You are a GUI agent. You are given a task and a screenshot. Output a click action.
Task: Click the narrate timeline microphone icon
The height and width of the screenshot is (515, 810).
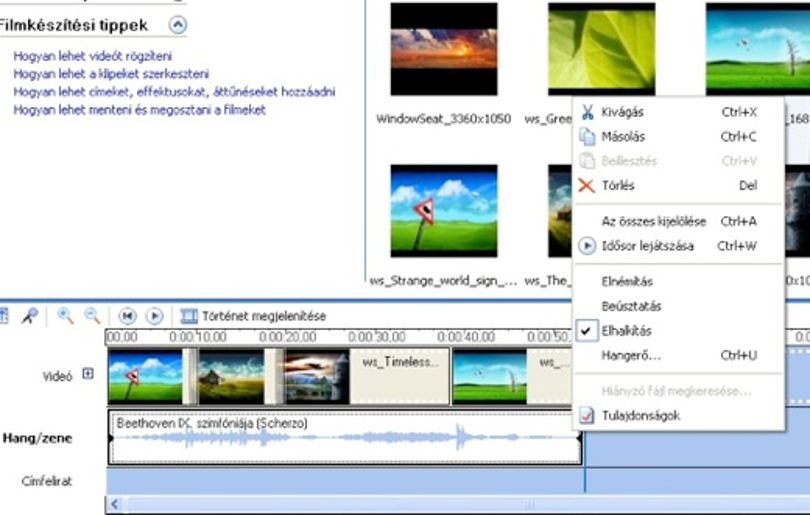30,316
